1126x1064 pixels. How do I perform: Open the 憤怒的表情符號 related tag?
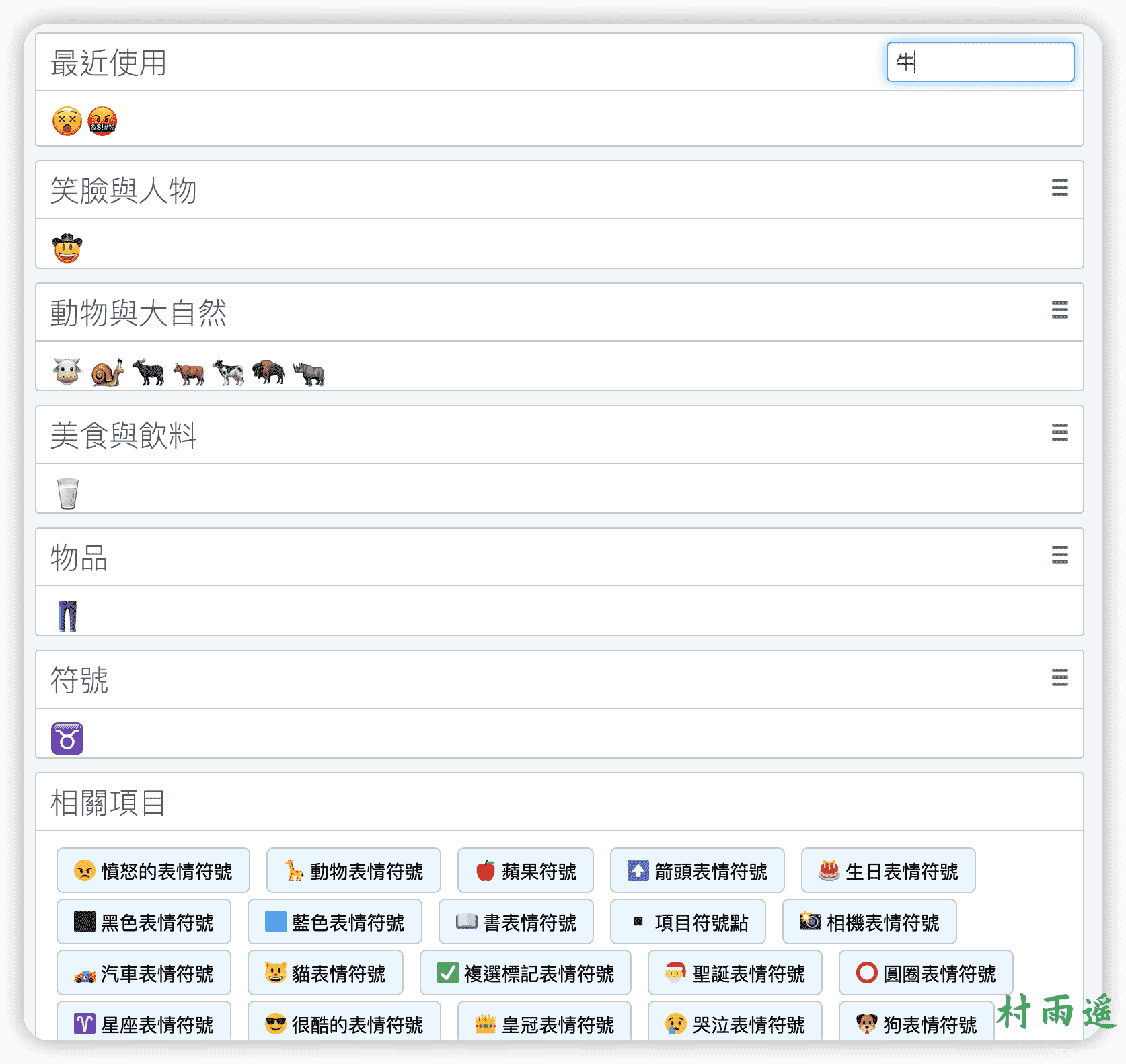click(x=153, y=871)
